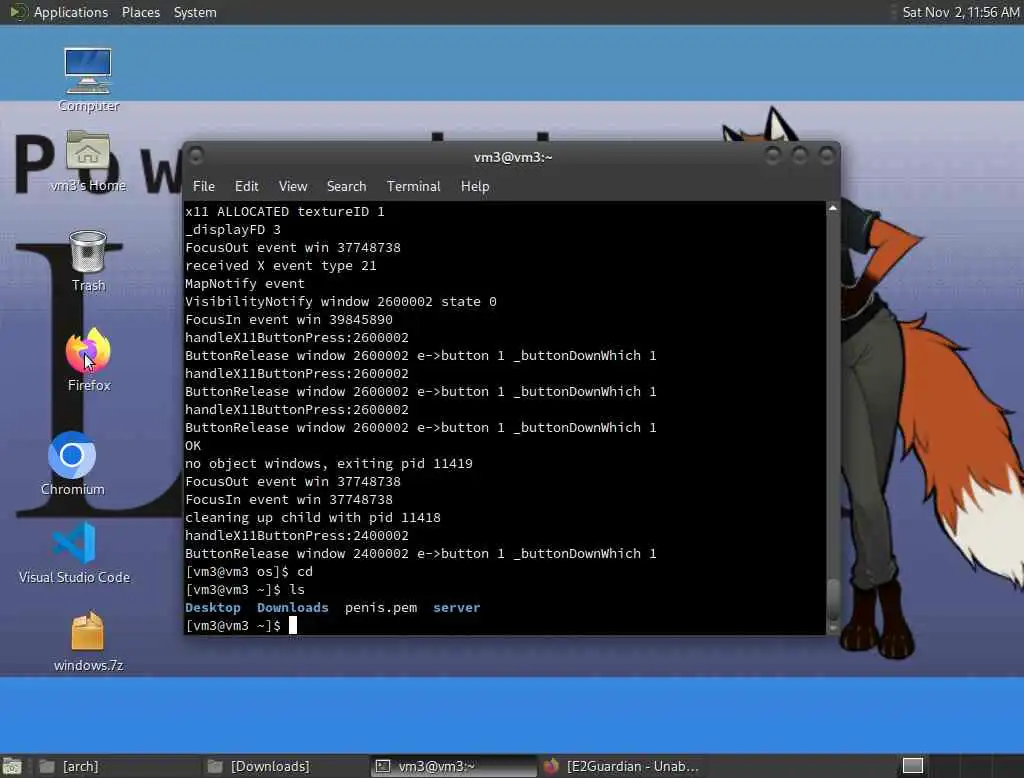Screen dimensions: 1024x778
Task: Click the '[vm3@vm3 os]$ cd' command line
Action: coord(249,572)
